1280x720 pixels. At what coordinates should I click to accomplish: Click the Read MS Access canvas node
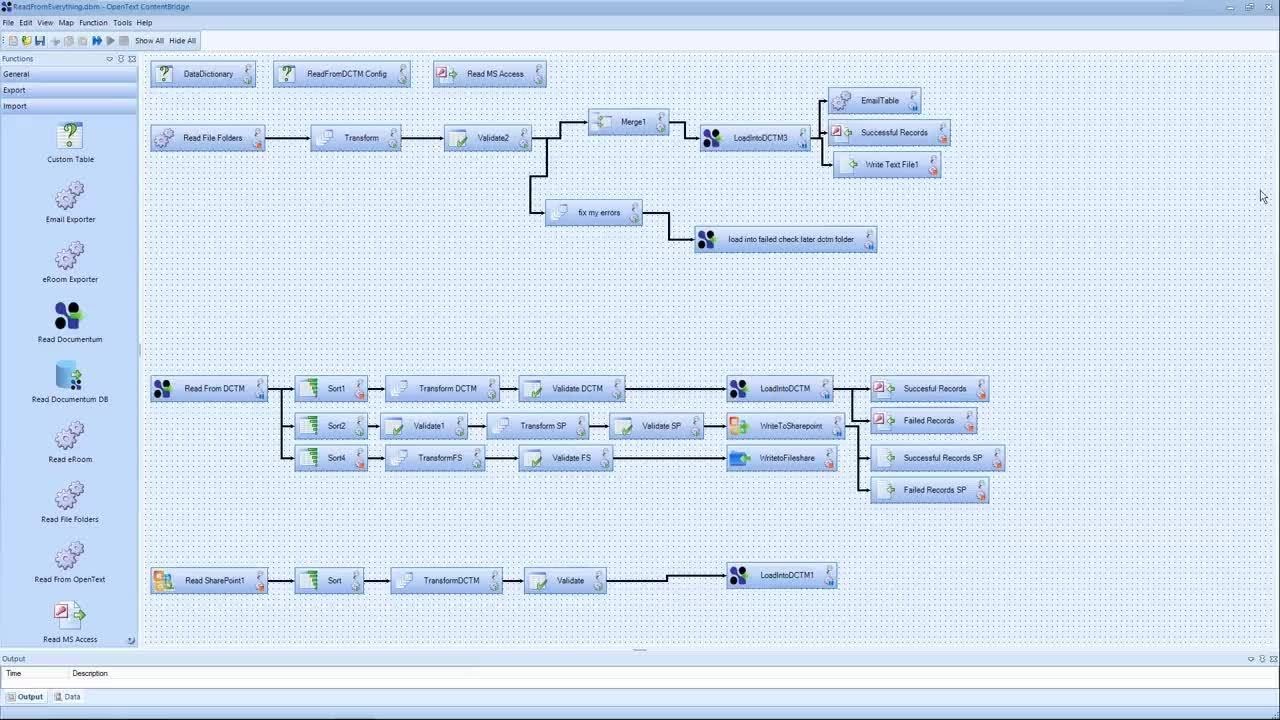(490, 74)
